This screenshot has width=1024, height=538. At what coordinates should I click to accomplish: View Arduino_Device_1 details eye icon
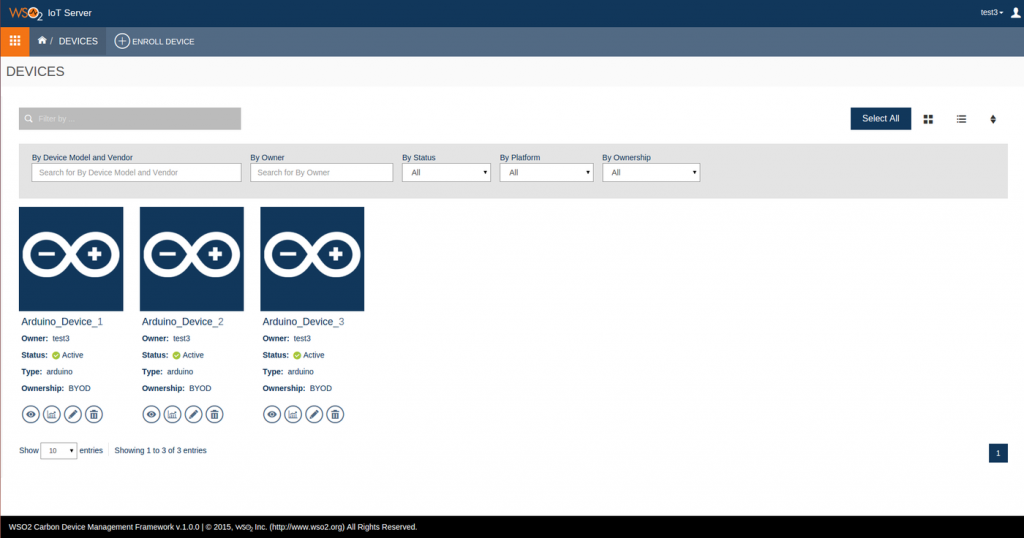31,414
